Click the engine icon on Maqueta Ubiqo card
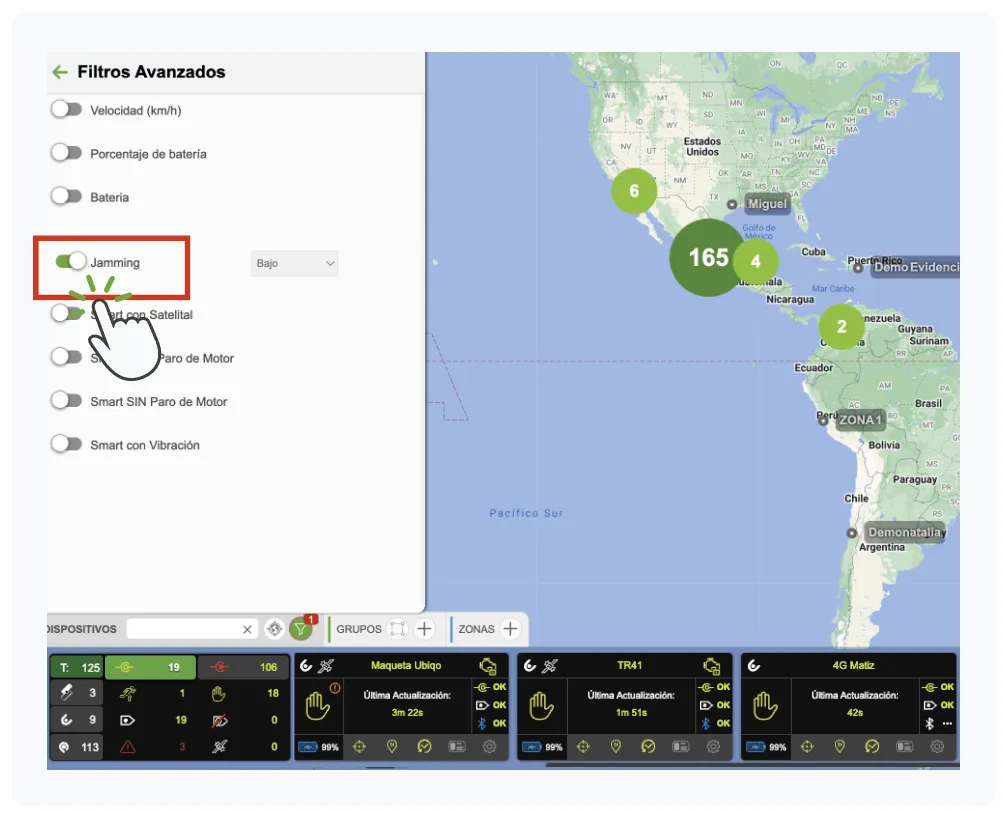Viewport: 1005px width, 813px height. click(488, 666)
